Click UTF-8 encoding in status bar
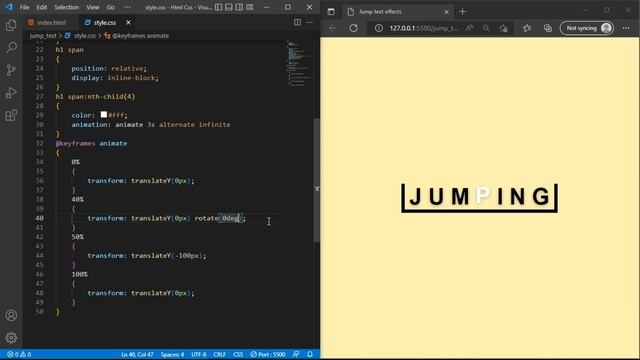640x360 pixels. (x=199, y=354)
